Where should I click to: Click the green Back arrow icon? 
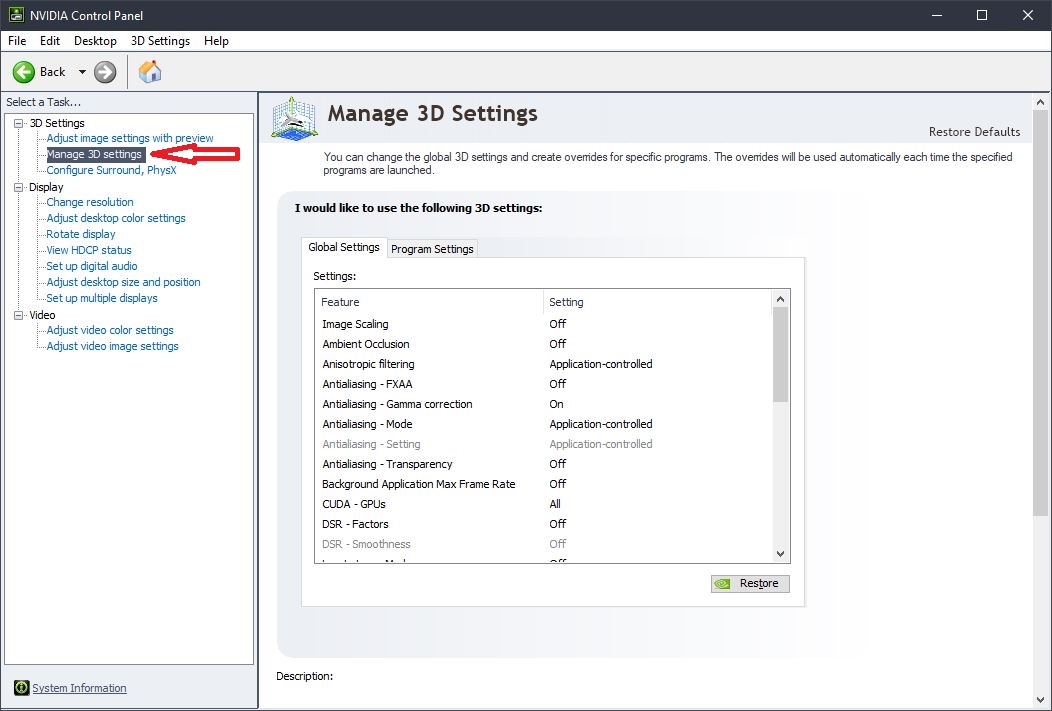pos(22,71)
